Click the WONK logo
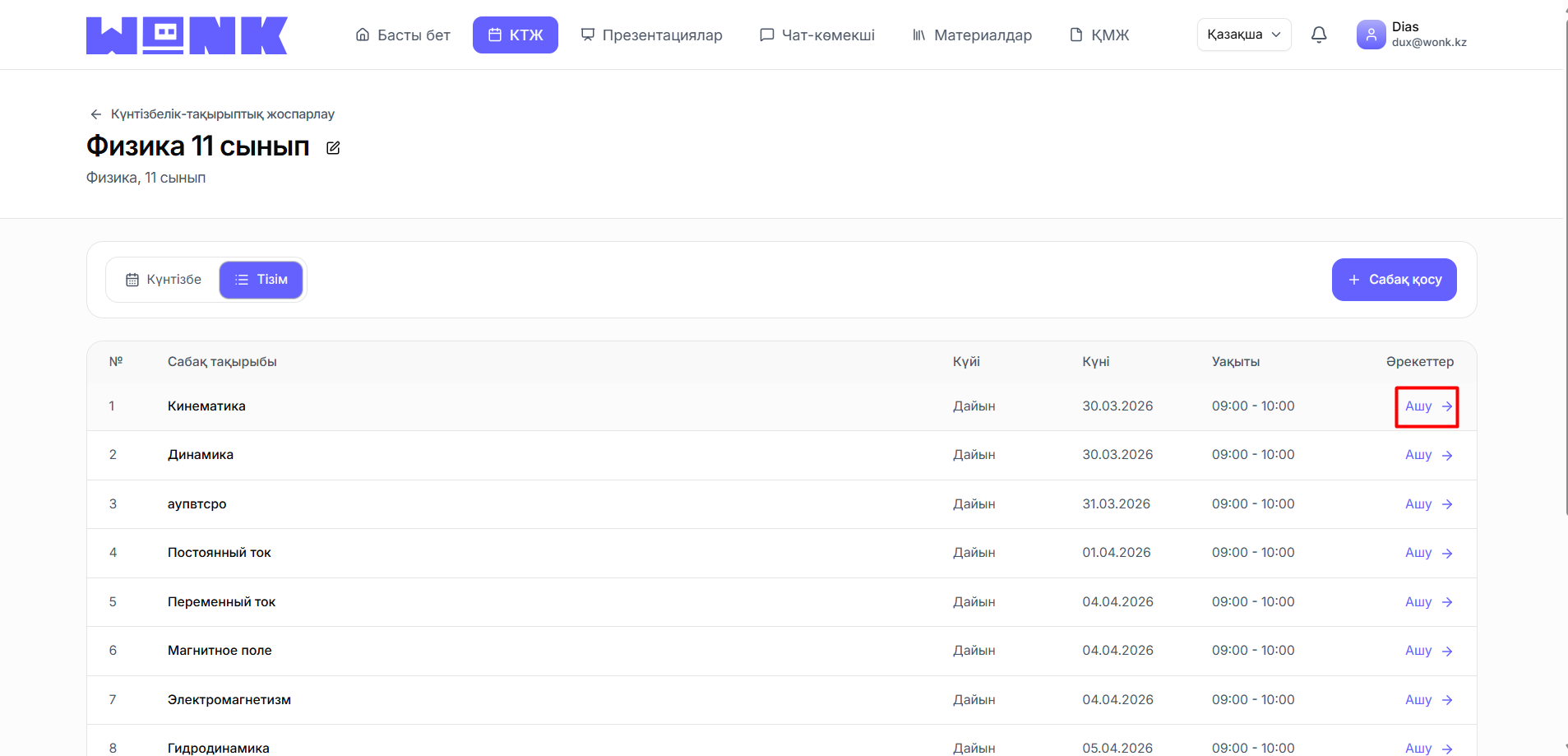The image size is (1568, 756). pos(187,35)
